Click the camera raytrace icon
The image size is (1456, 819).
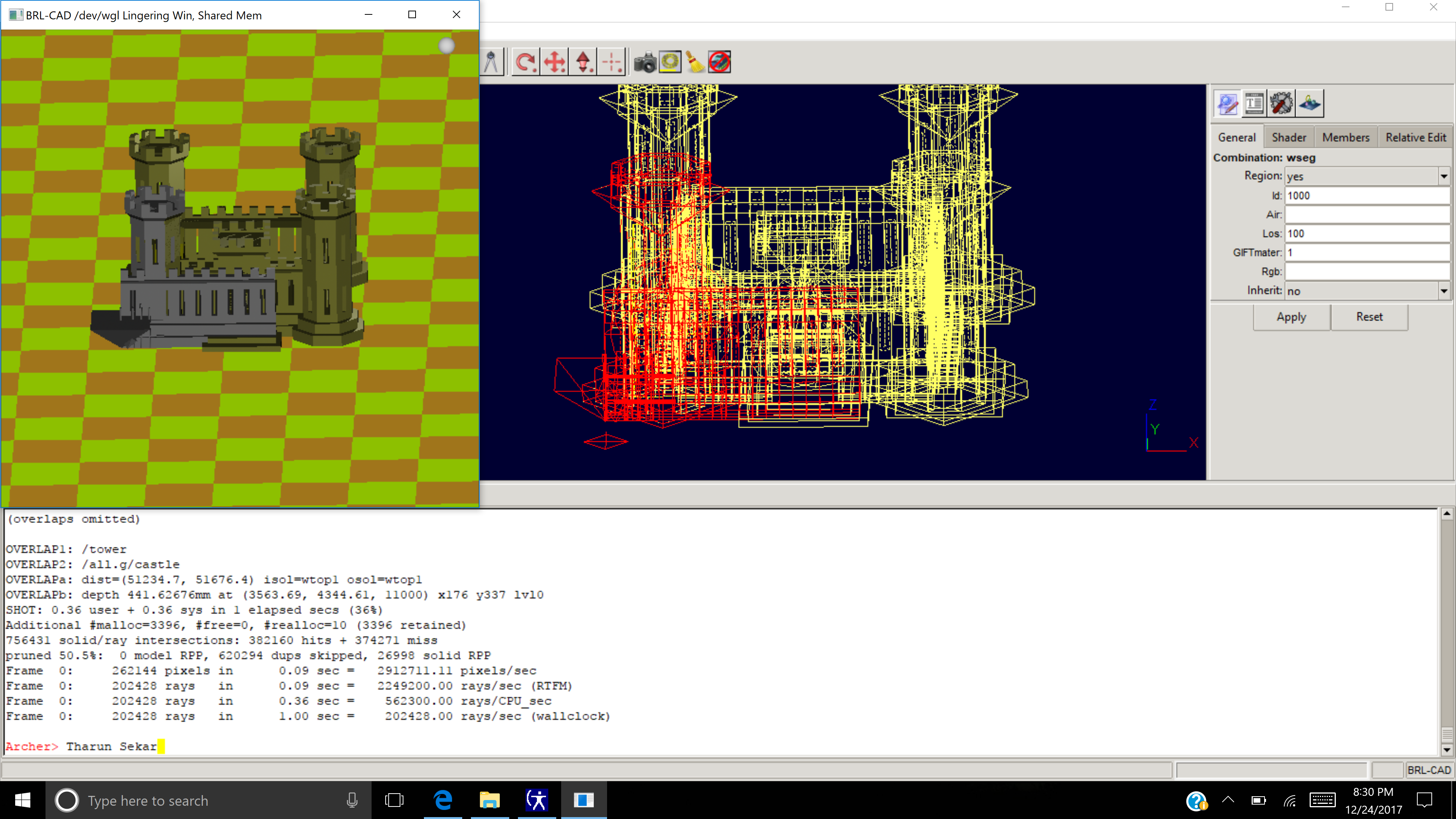pos(644,61)
